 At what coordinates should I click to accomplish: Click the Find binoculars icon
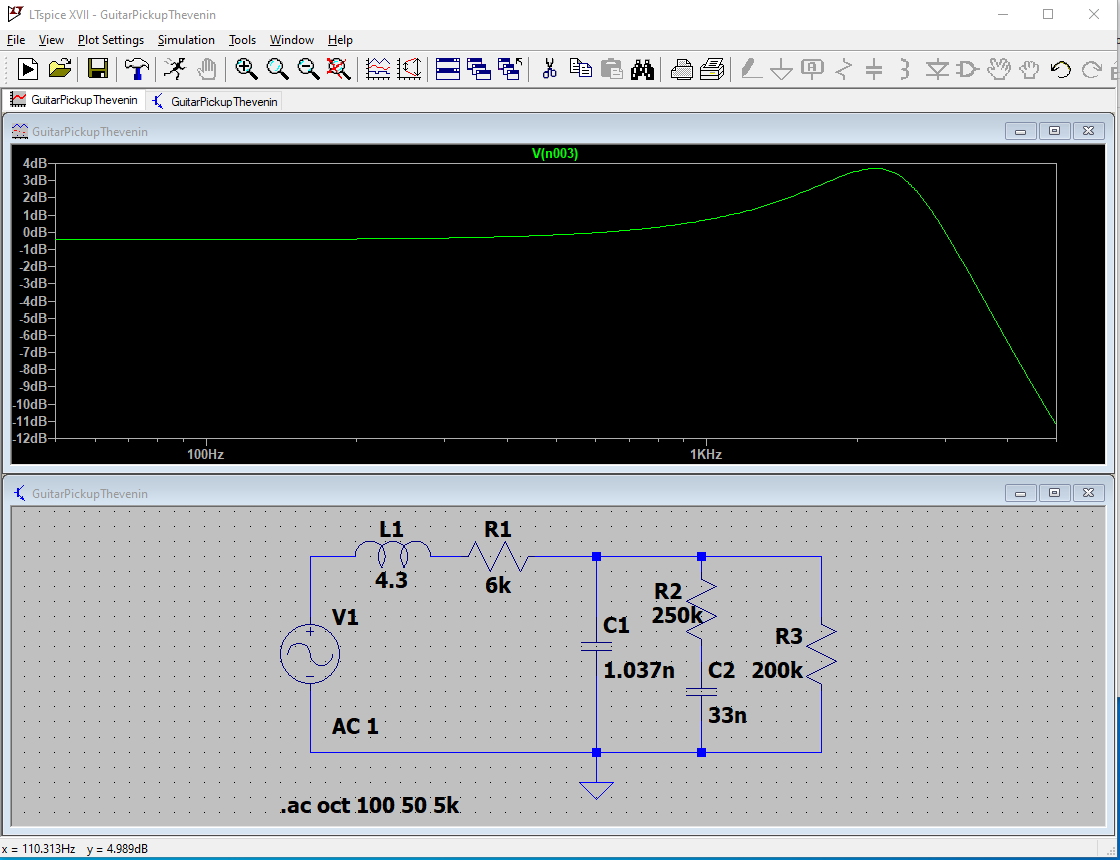642,69
